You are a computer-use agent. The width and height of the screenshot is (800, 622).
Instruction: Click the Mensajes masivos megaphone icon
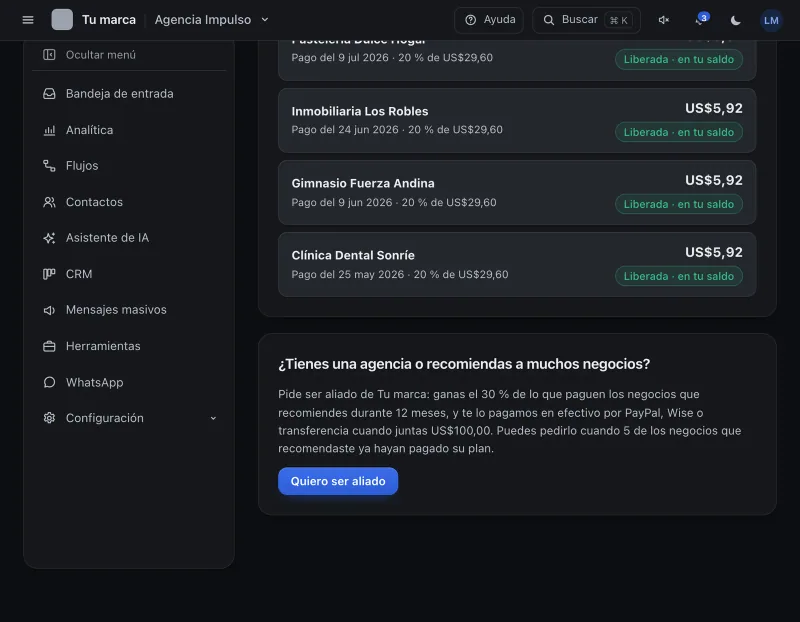tap(49, 310)
